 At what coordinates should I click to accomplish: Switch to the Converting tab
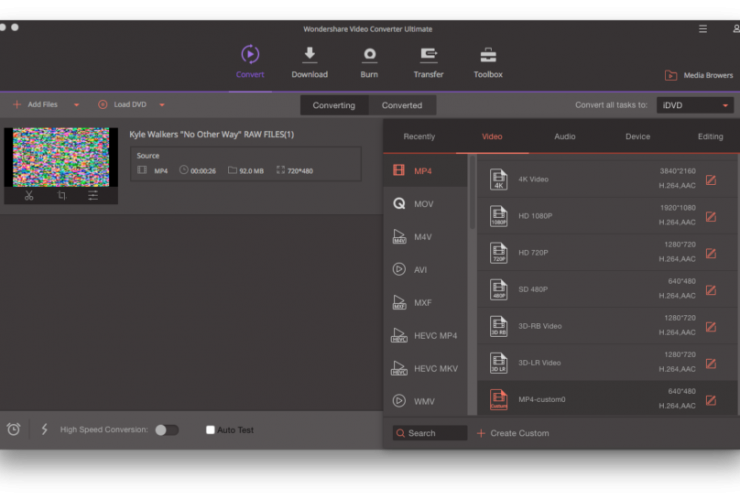[x=334, y=105]
